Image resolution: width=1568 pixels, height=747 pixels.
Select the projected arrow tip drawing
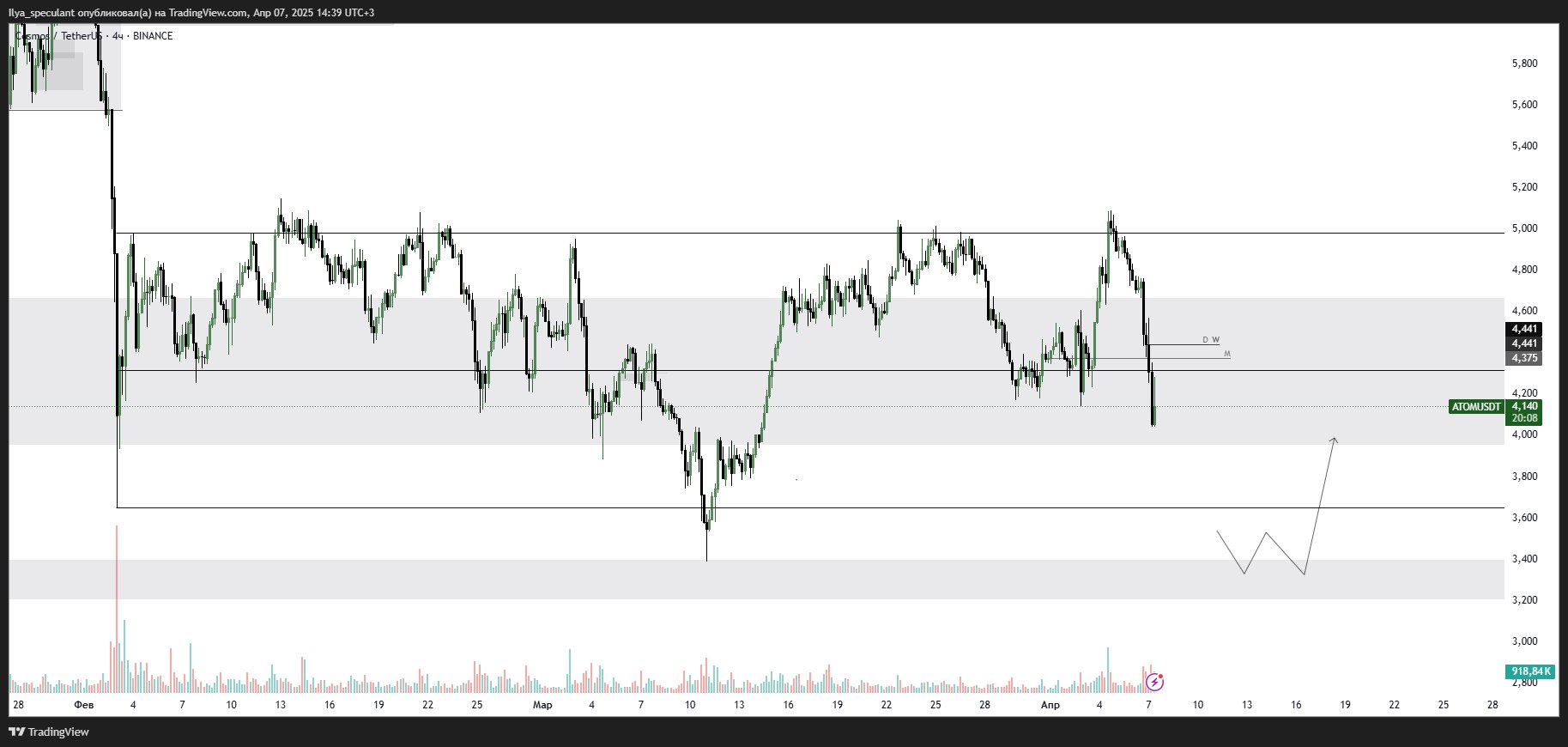coord(1334,440)
